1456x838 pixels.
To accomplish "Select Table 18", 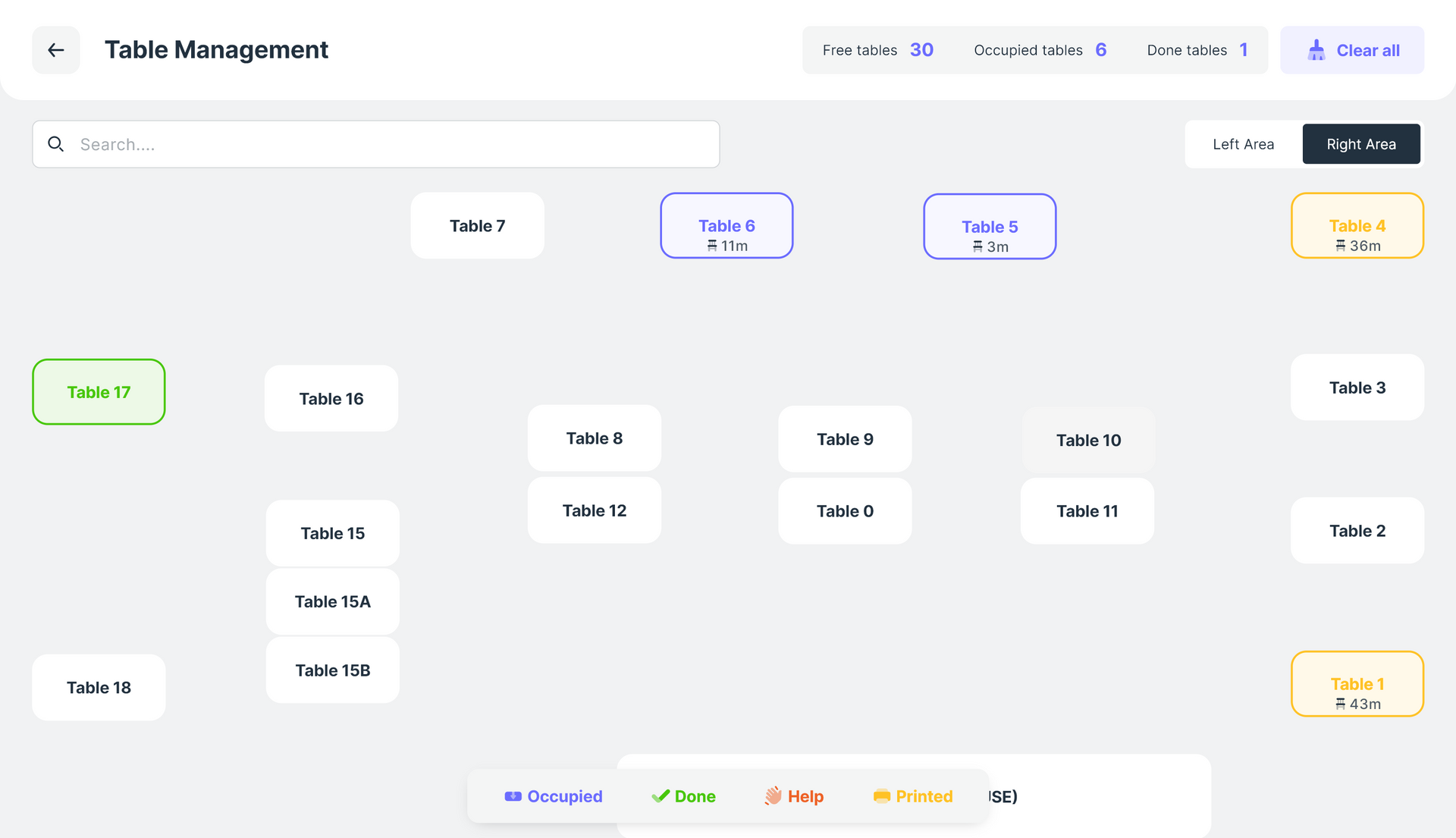I will pos(98,687).
